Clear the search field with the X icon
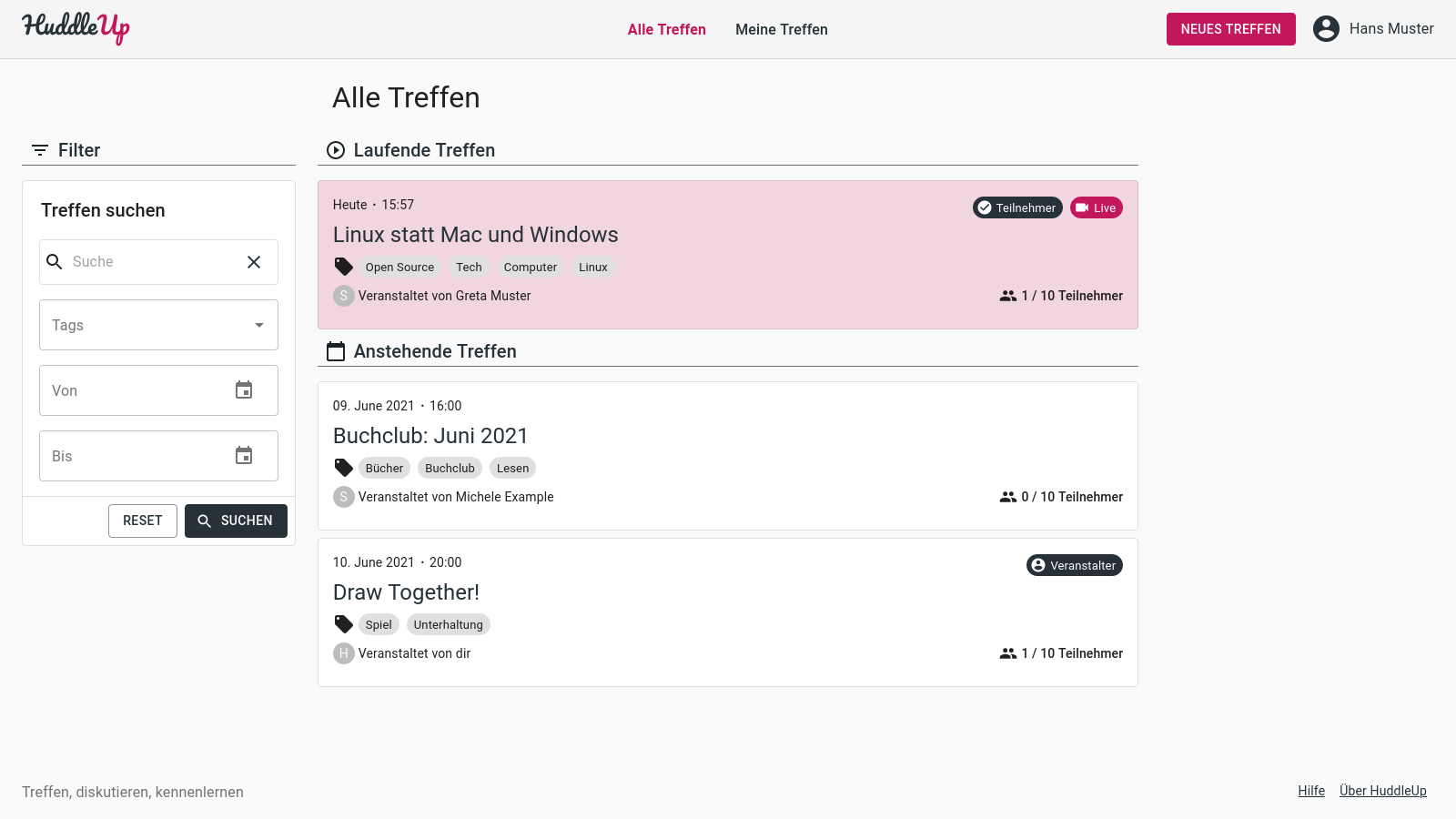 pos(254,262)
